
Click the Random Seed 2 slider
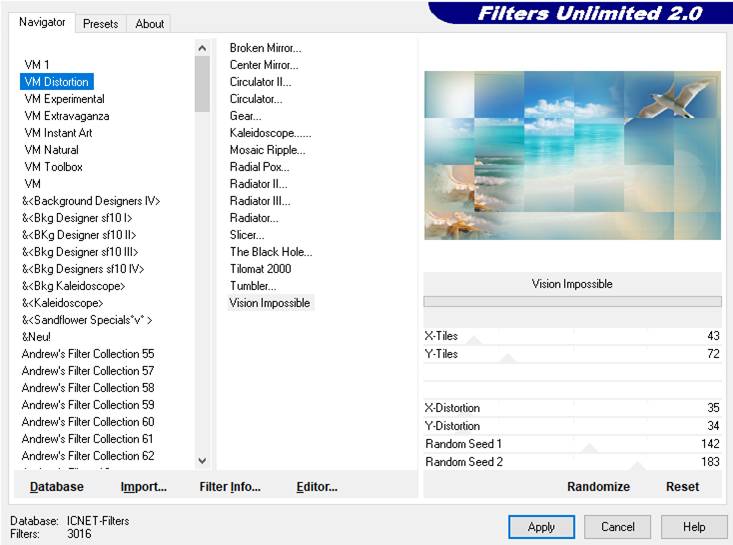pyautogui.click(x=637, y=463)
